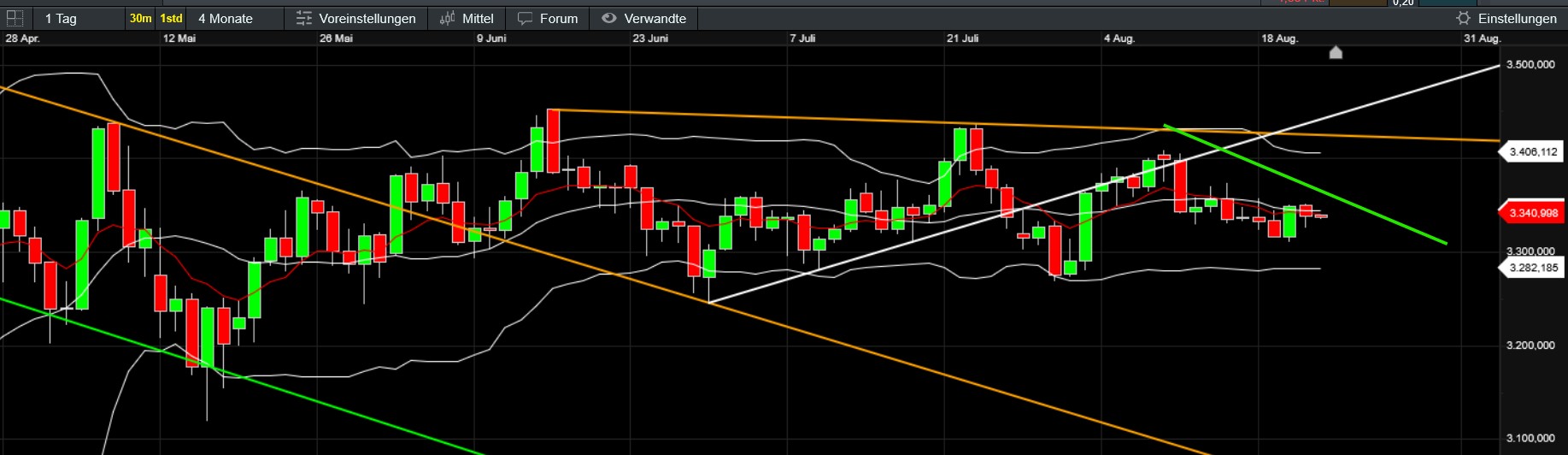
Task: Open the 4 Monate time range selector
Action: pos(226,18)
